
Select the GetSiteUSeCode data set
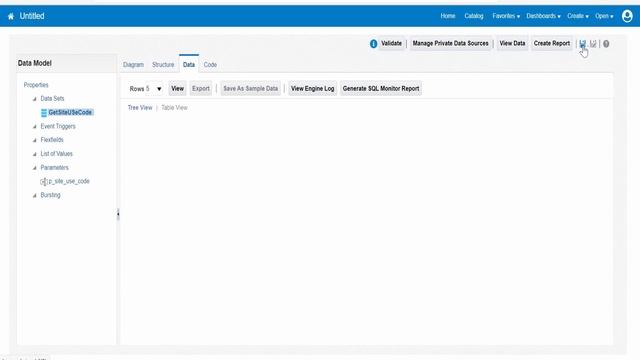point(70,112)
